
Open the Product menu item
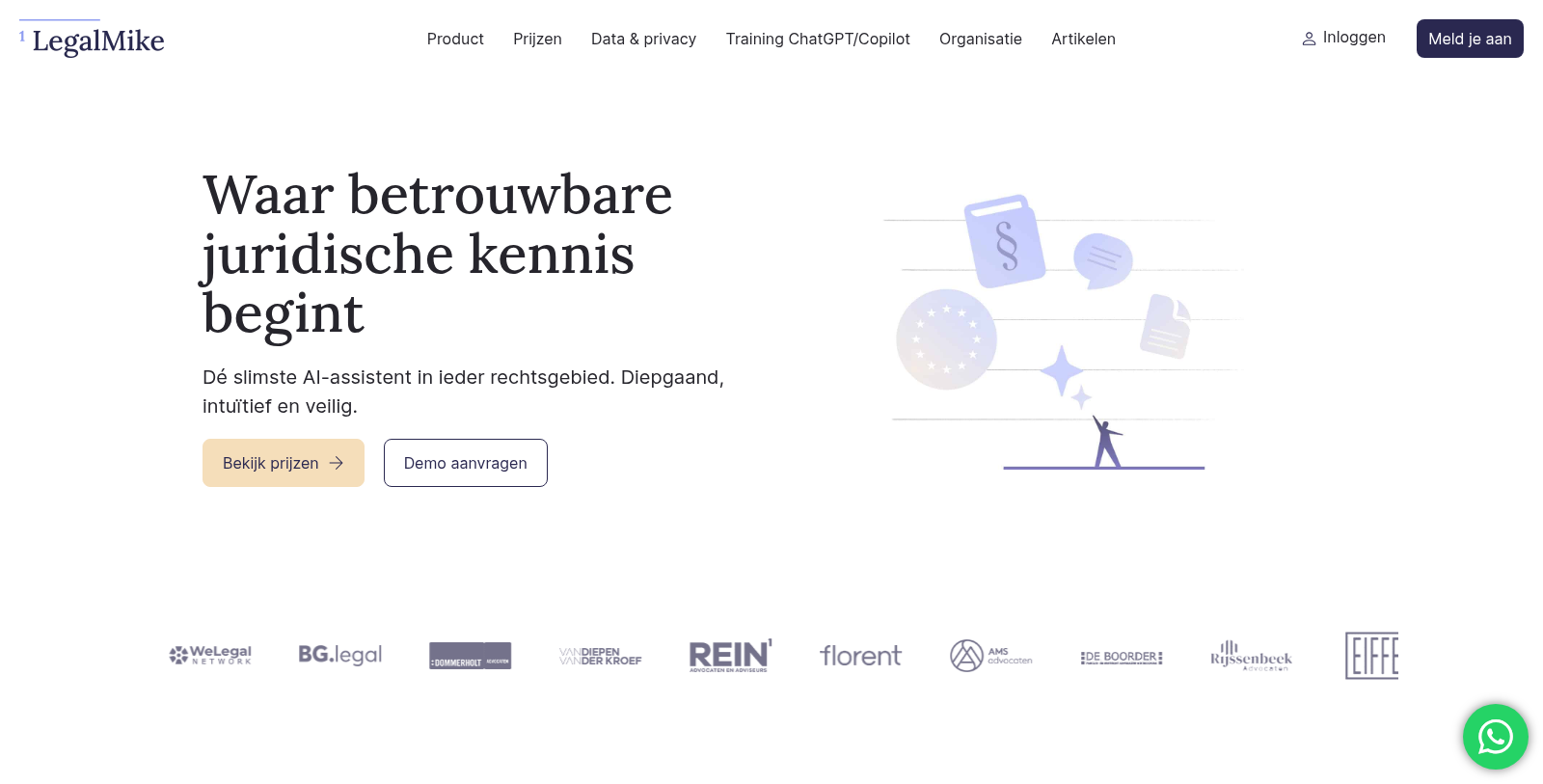point(455,39)
